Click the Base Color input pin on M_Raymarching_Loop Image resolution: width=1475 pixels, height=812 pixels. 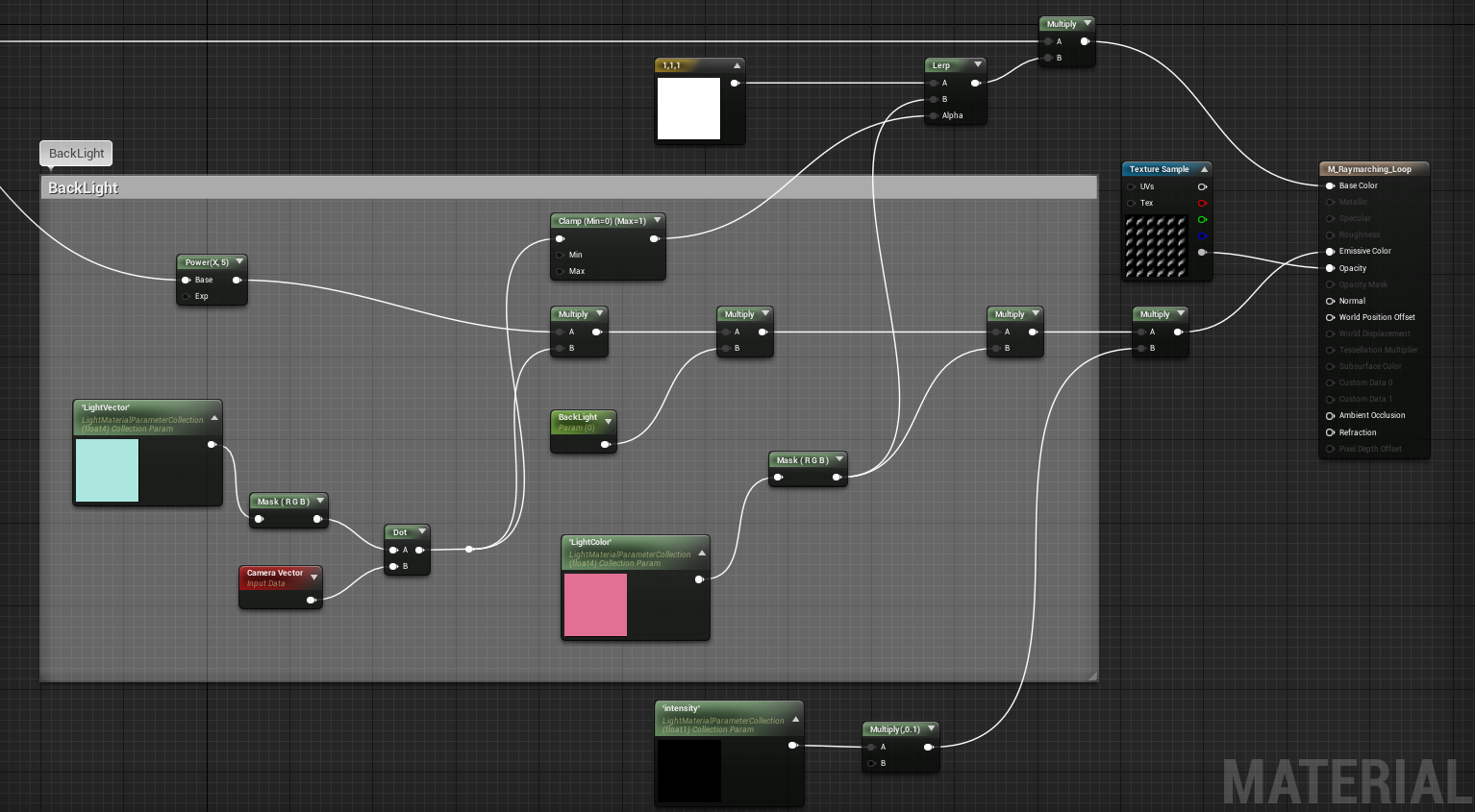(x=1331, y=185)
